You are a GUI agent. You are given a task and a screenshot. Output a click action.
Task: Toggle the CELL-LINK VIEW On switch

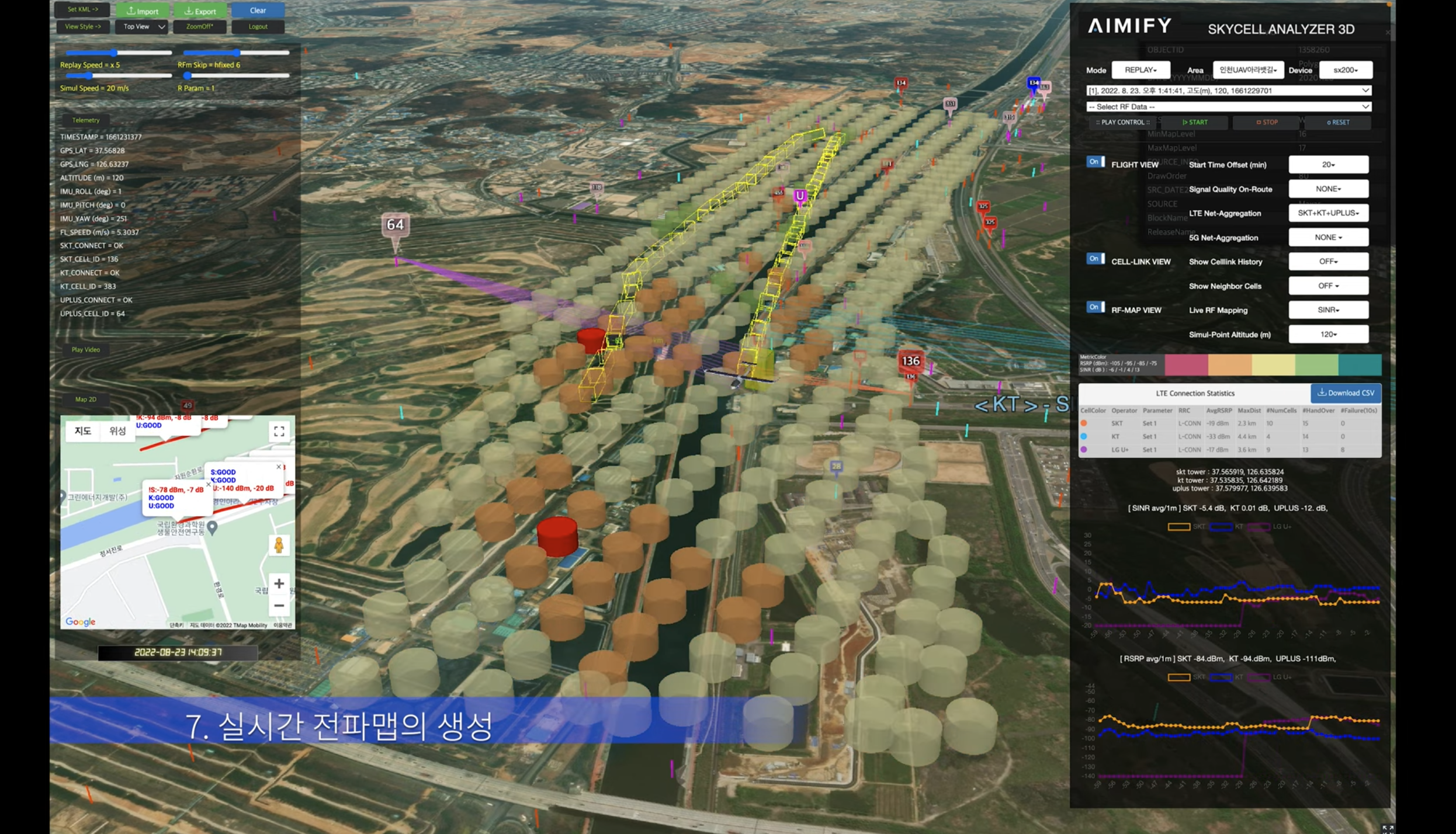point(1095,259)
